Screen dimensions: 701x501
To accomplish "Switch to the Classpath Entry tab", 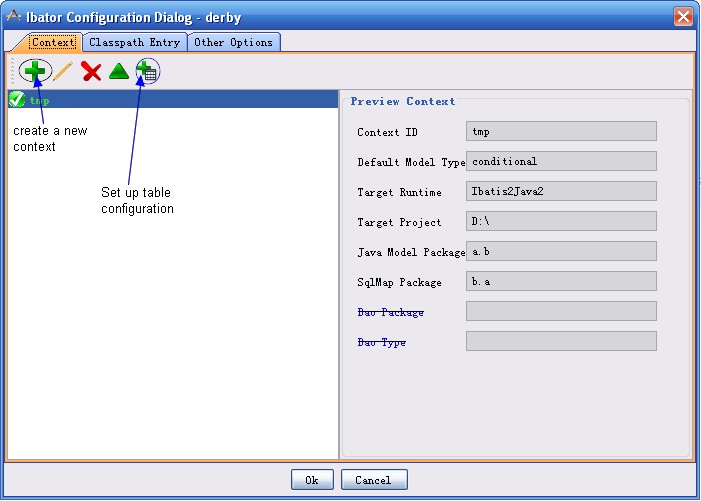I will (134, 42).
